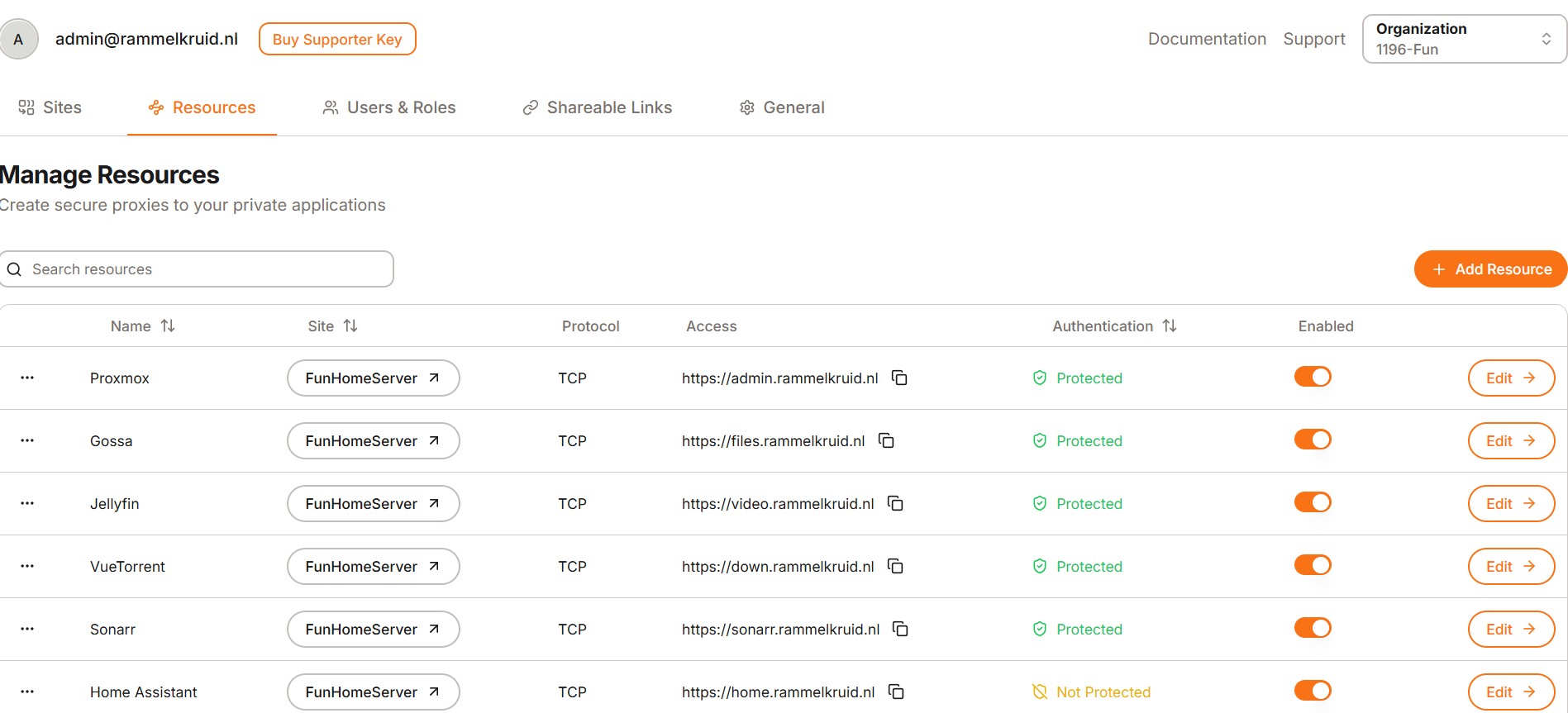The image size is (1568, 713).
Task: Open the Organization selector dropdown
Action: click(x=1464, y=39)
